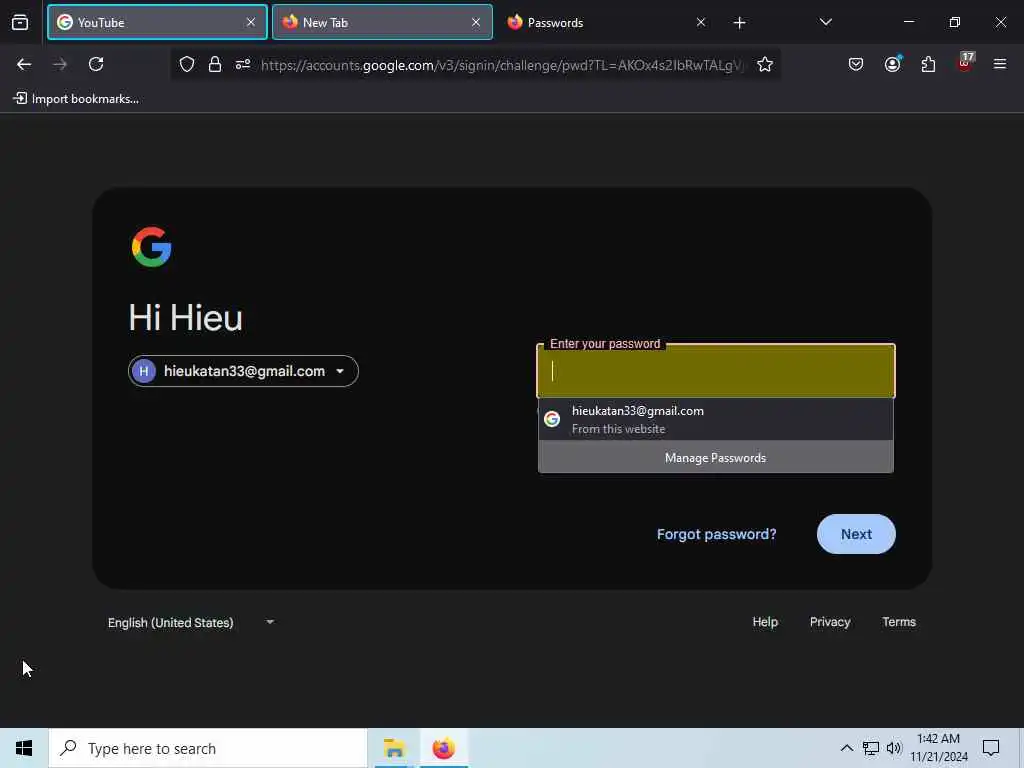Viewport: 1024px width, 768px height.
Task: Save page to Pocket
Action: coord(856,64)
